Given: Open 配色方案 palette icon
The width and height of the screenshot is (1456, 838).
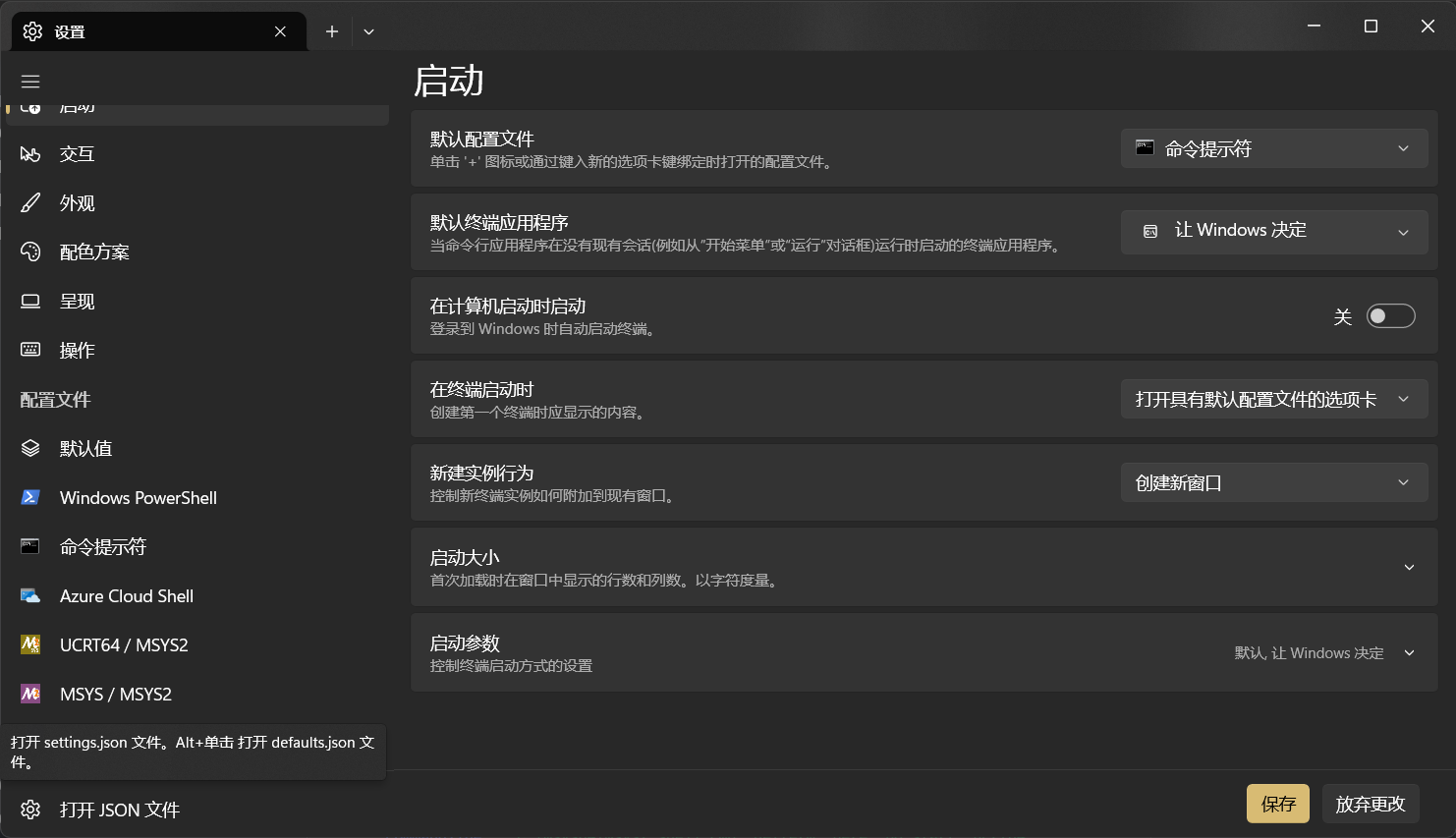Looking at the screenshot, I should pos(30,252).
